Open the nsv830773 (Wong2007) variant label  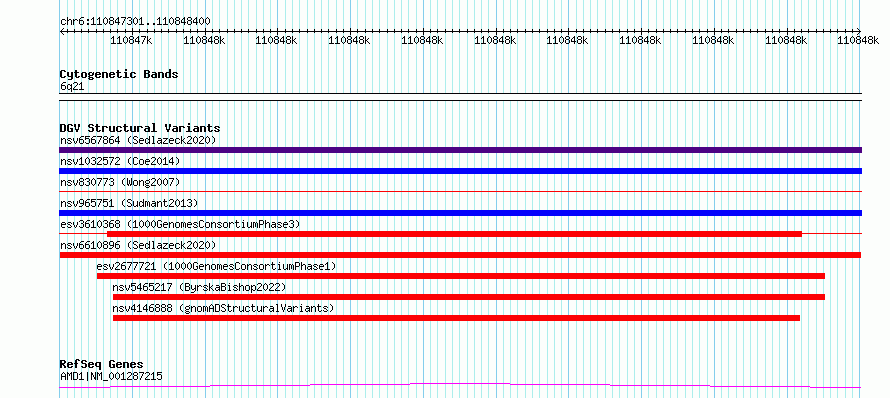120,182
